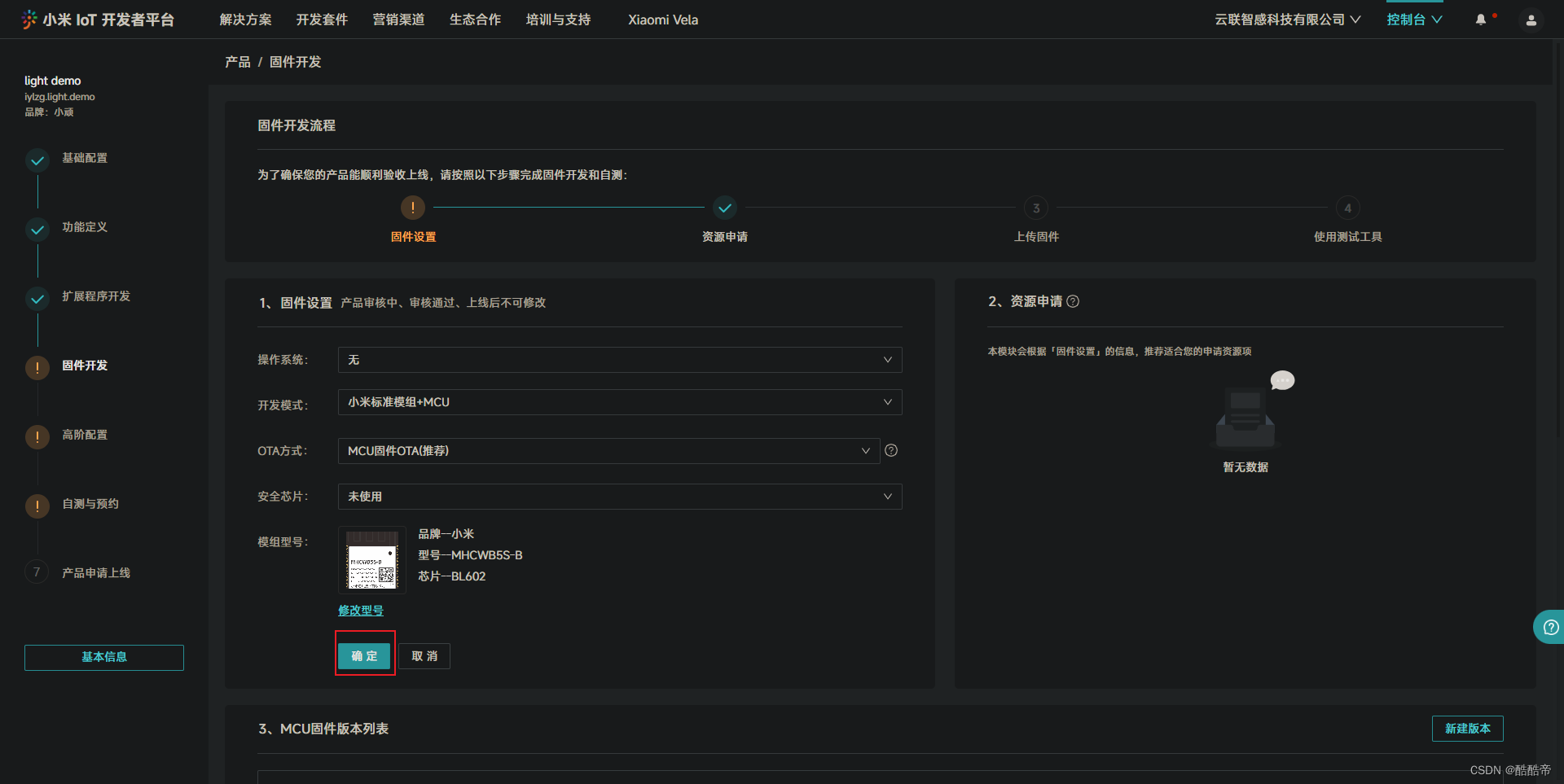The height and width of the screenshot is (784, 1564).
Task: Open the OTA方式 dropdown
Action: tap(608, 451)
